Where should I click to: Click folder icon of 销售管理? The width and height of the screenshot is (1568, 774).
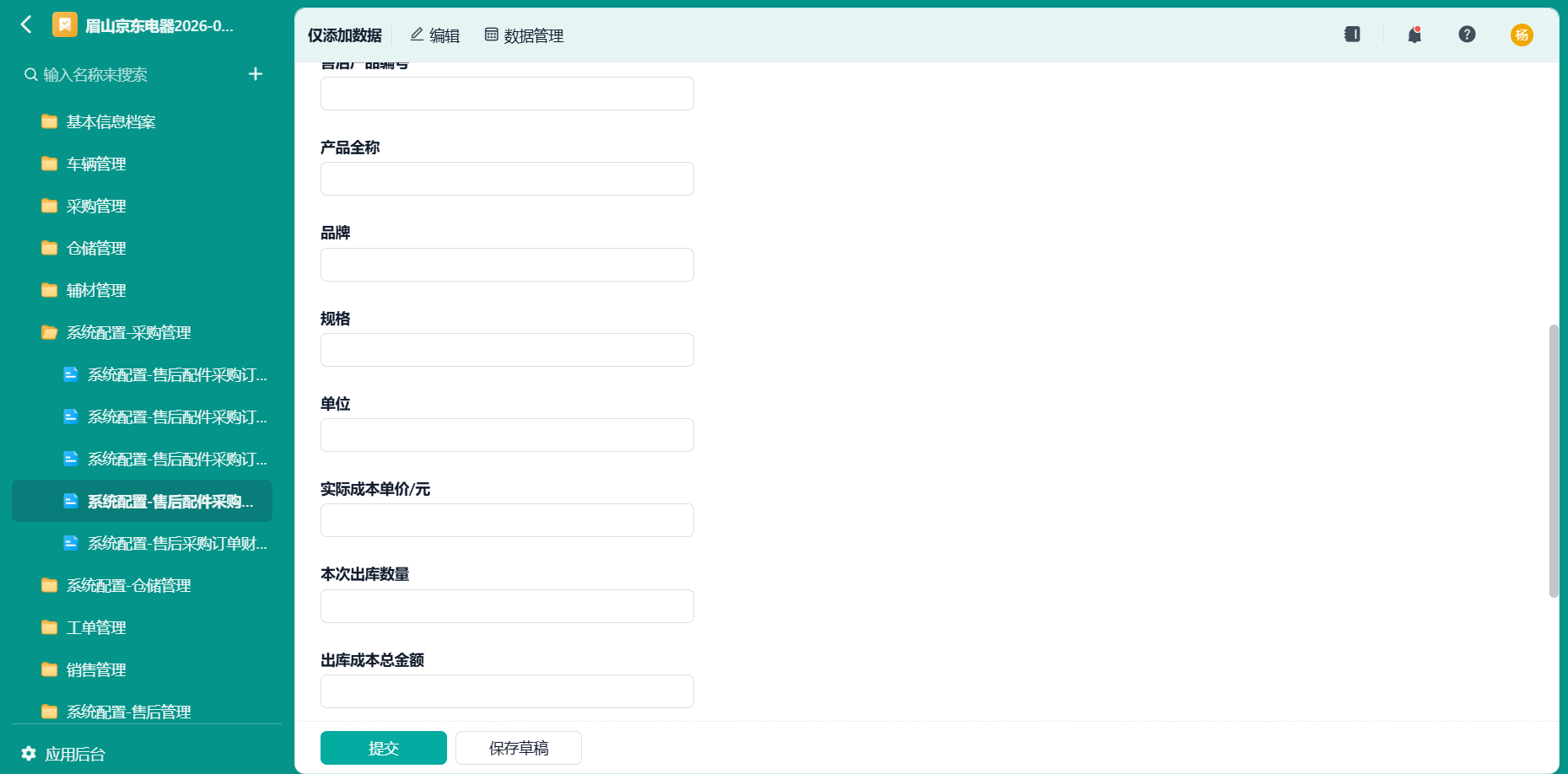[50, 669]
